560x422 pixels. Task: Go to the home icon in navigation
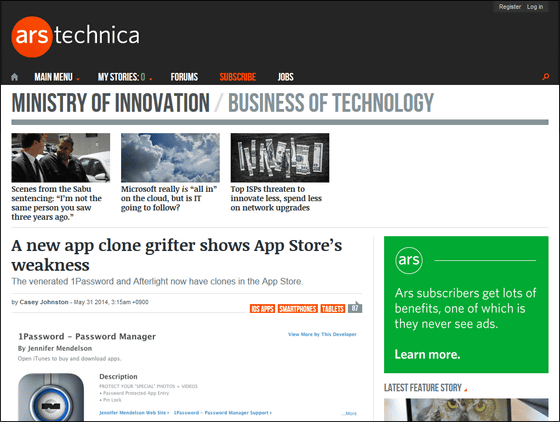(15, 77)
